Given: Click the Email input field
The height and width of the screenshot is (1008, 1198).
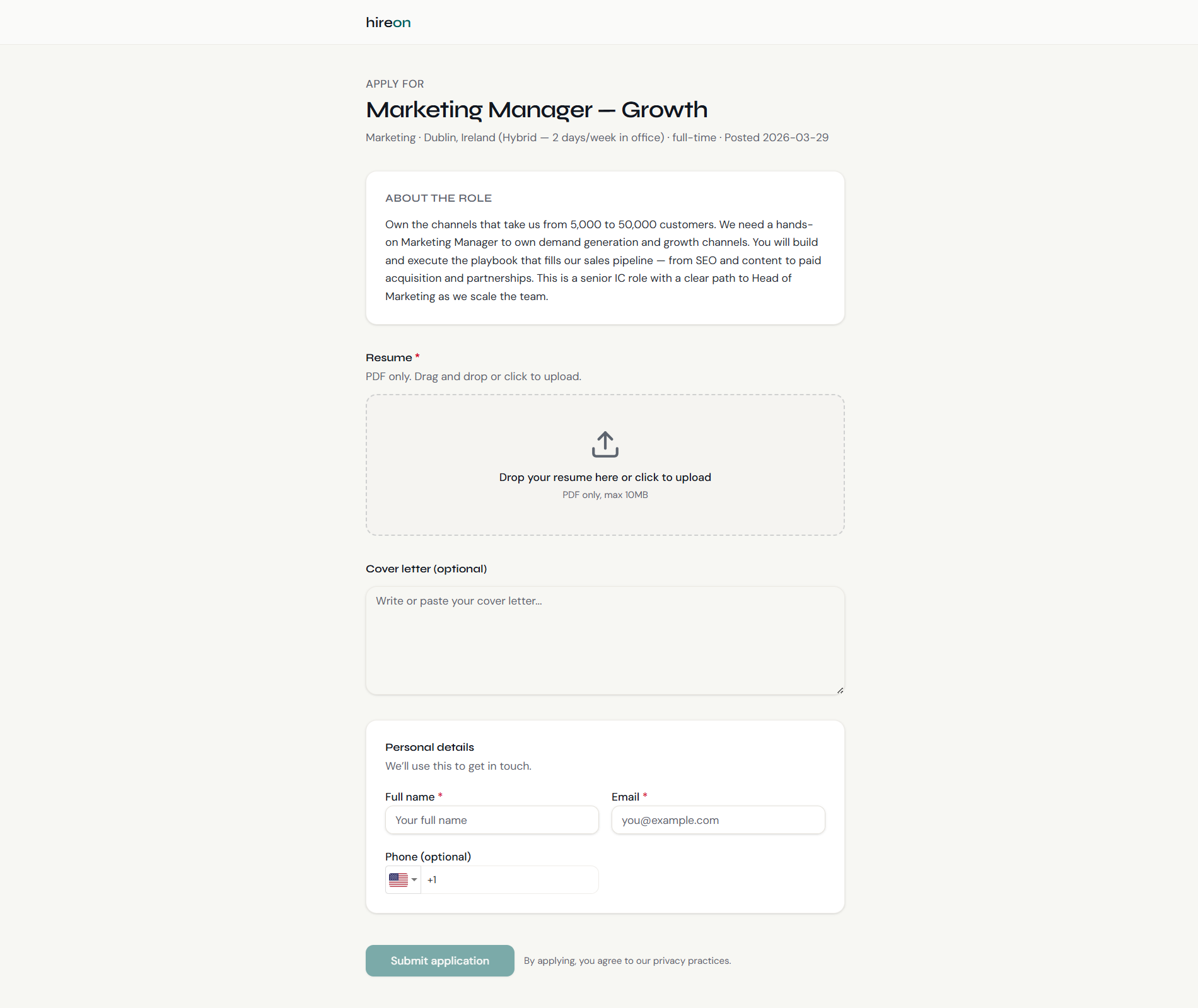Looking at the screenshot, I should click(x=718, y=820).
